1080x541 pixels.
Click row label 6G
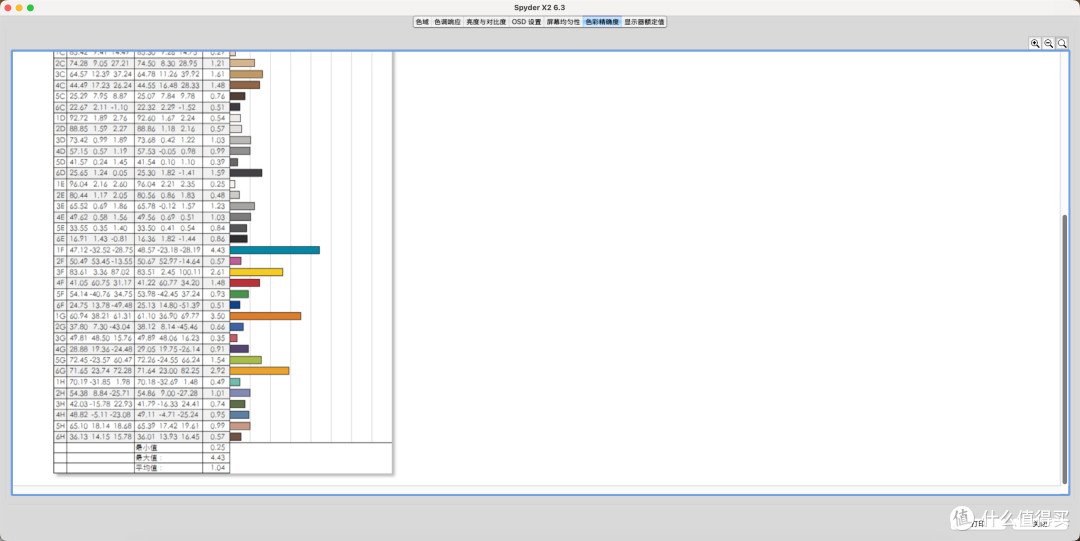click(60, 371)
